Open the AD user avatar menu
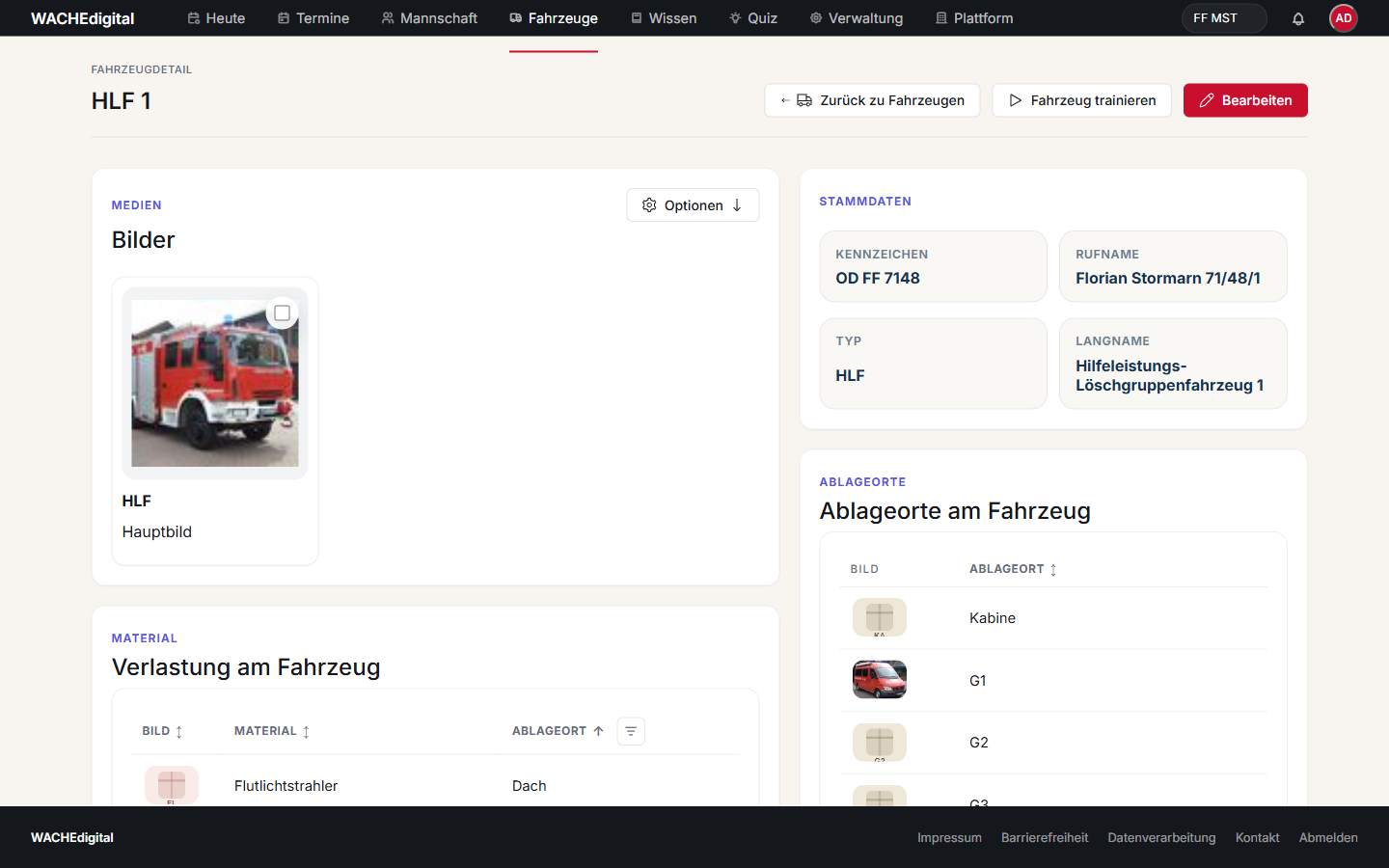Viewport: 1389px width, 868px height. (x=1344, y=18)
